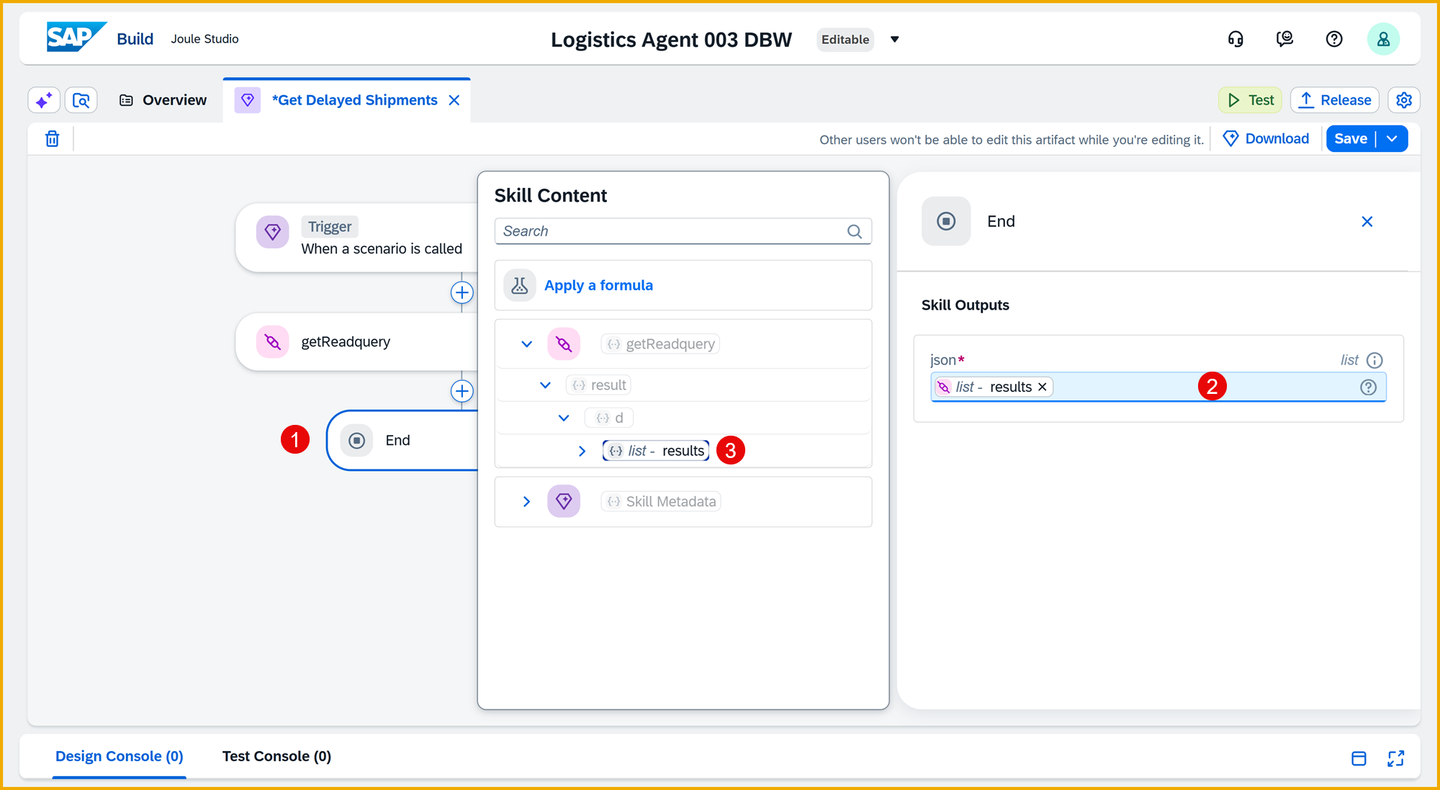This screenshot has width=1440, height=790.
Task: Close the Get Delayed Shipments tab
Action: (454, 100)
